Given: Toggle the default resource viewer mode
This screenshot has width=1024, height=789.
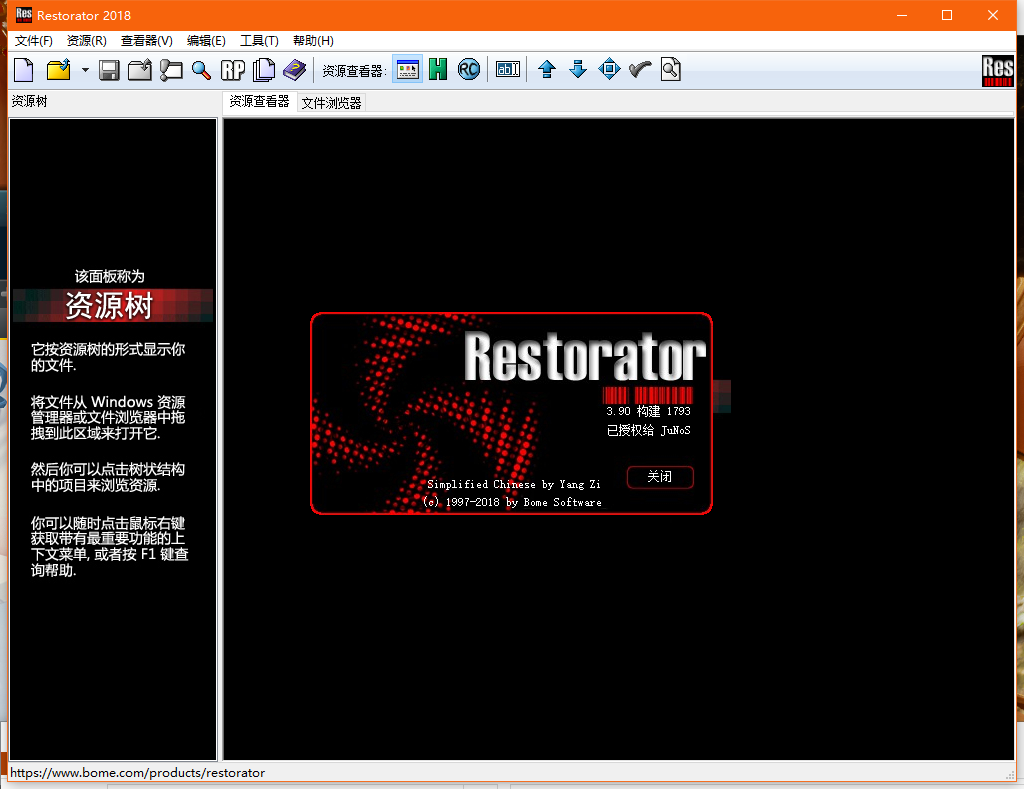Looking at the screenshot, I should pos(407,70).
